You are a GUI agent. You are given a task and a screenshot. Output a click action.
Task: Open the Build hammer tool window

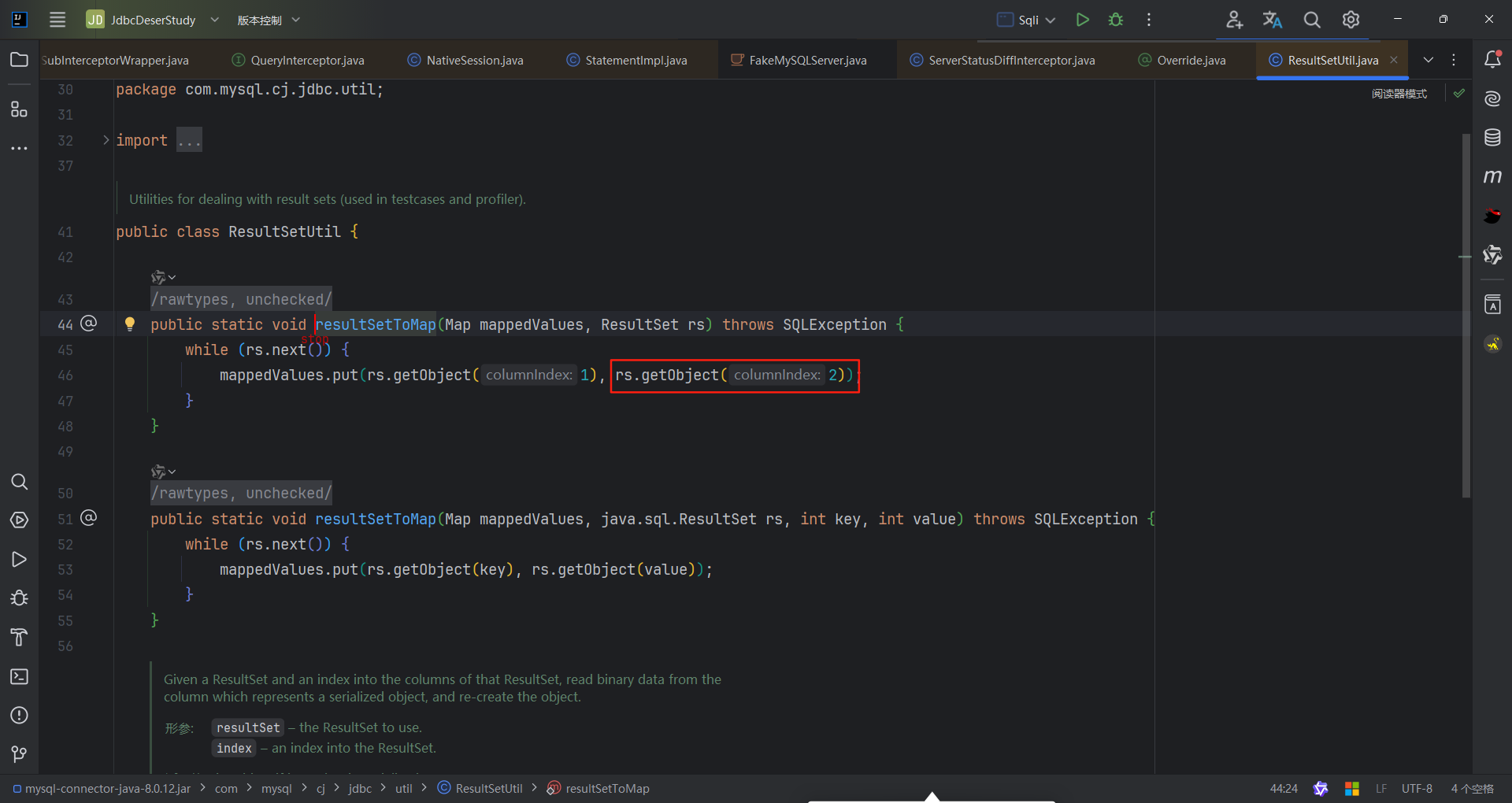tap(19, 637)
